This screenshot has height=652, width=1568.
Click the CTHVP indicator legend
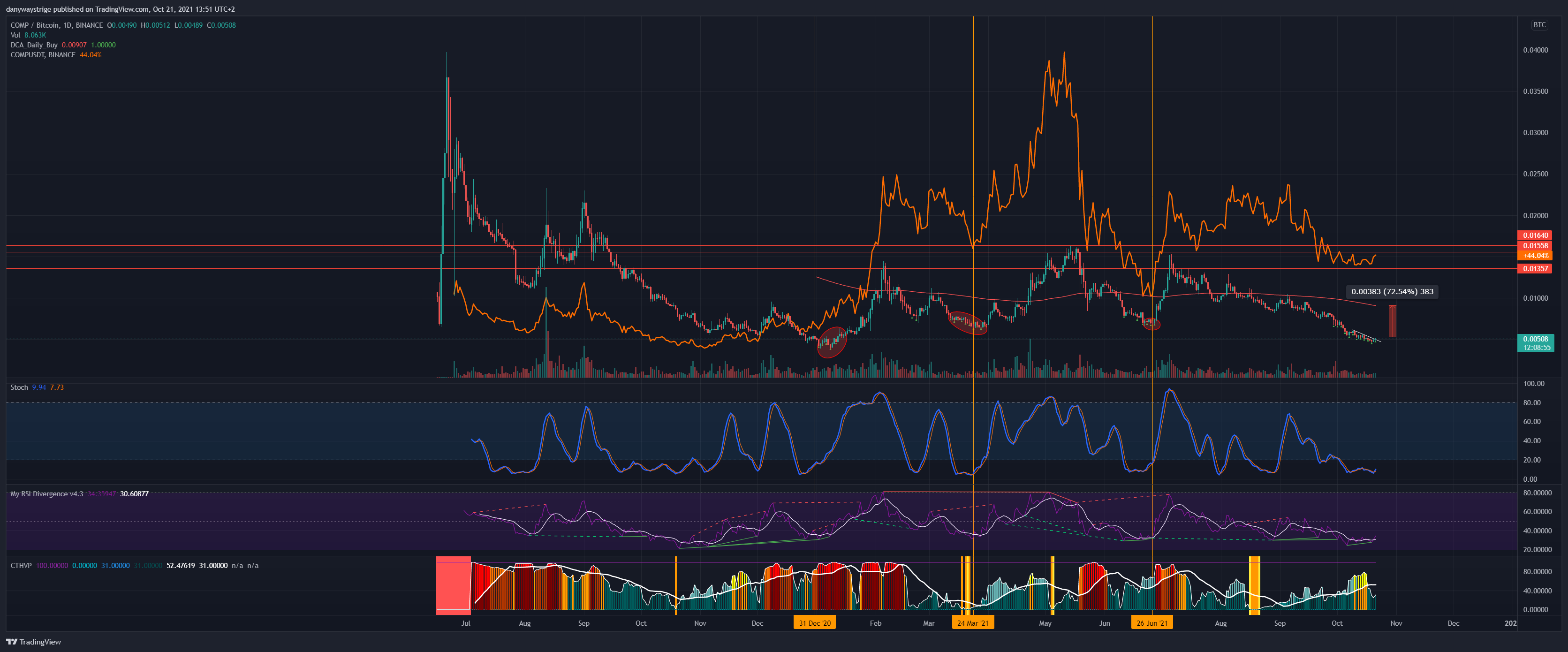point(134,566)
